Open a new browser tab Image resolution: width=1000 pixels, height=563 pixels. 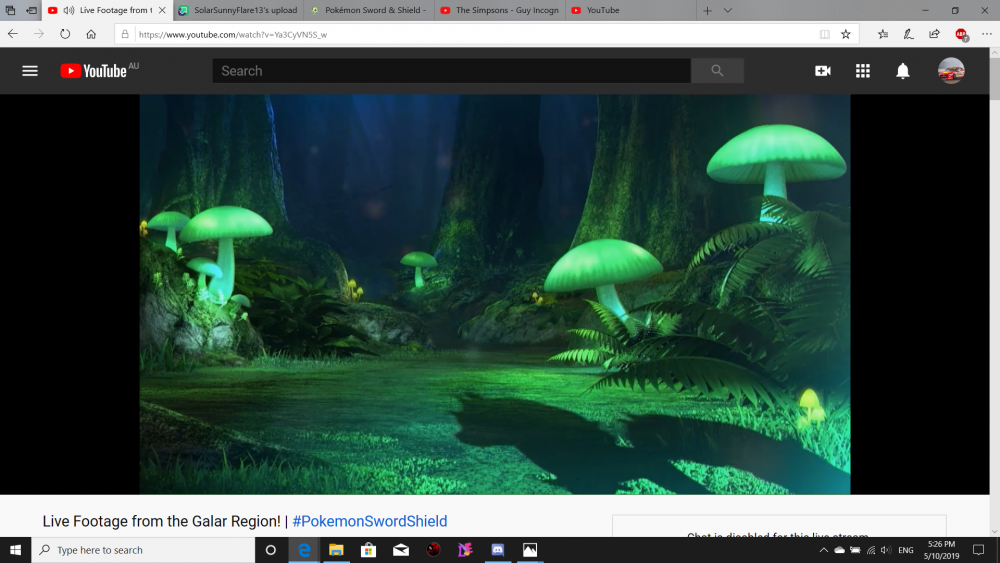[x=707, y=10]
